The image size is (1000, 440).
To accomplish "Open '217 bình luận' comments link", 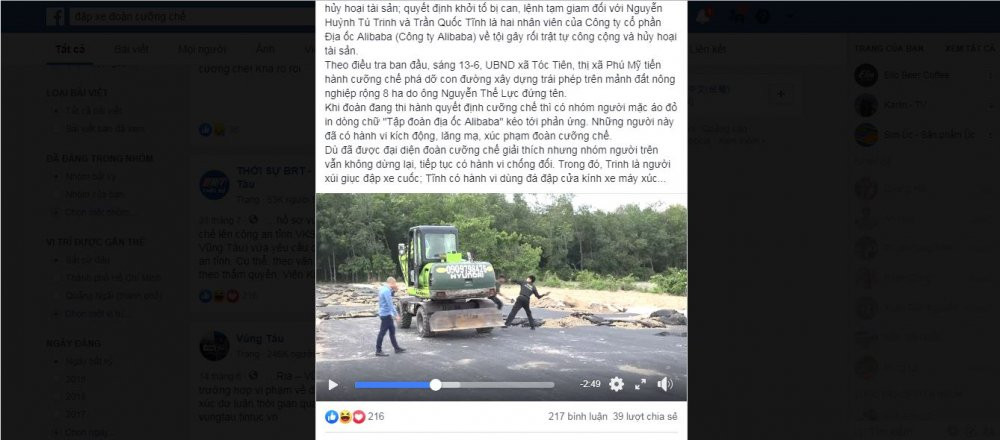I will click(577, 416).
